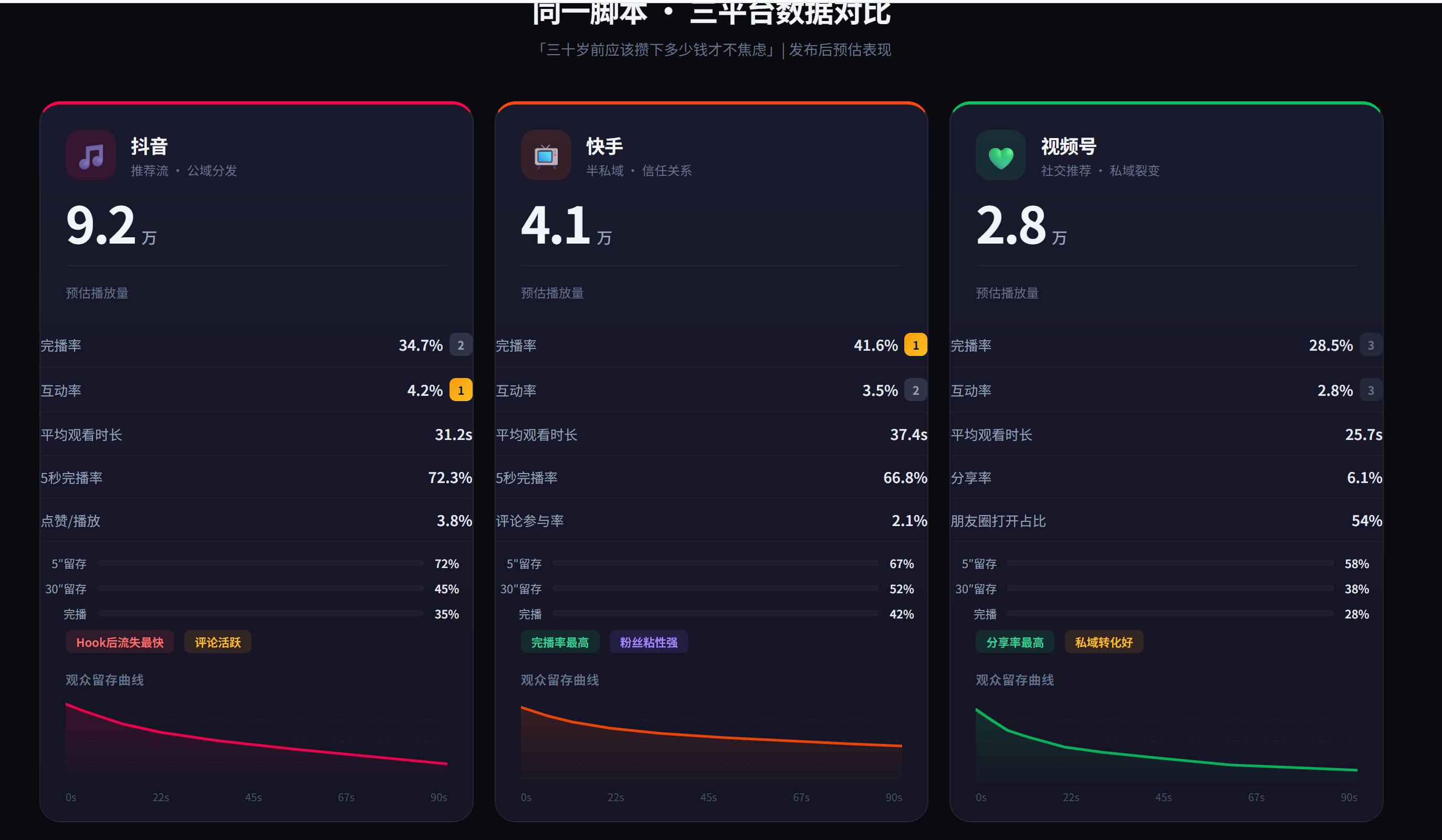This screenshot has height=840, width=1442.
Task: Click the script title subtitle text
Action: point(713,50)
